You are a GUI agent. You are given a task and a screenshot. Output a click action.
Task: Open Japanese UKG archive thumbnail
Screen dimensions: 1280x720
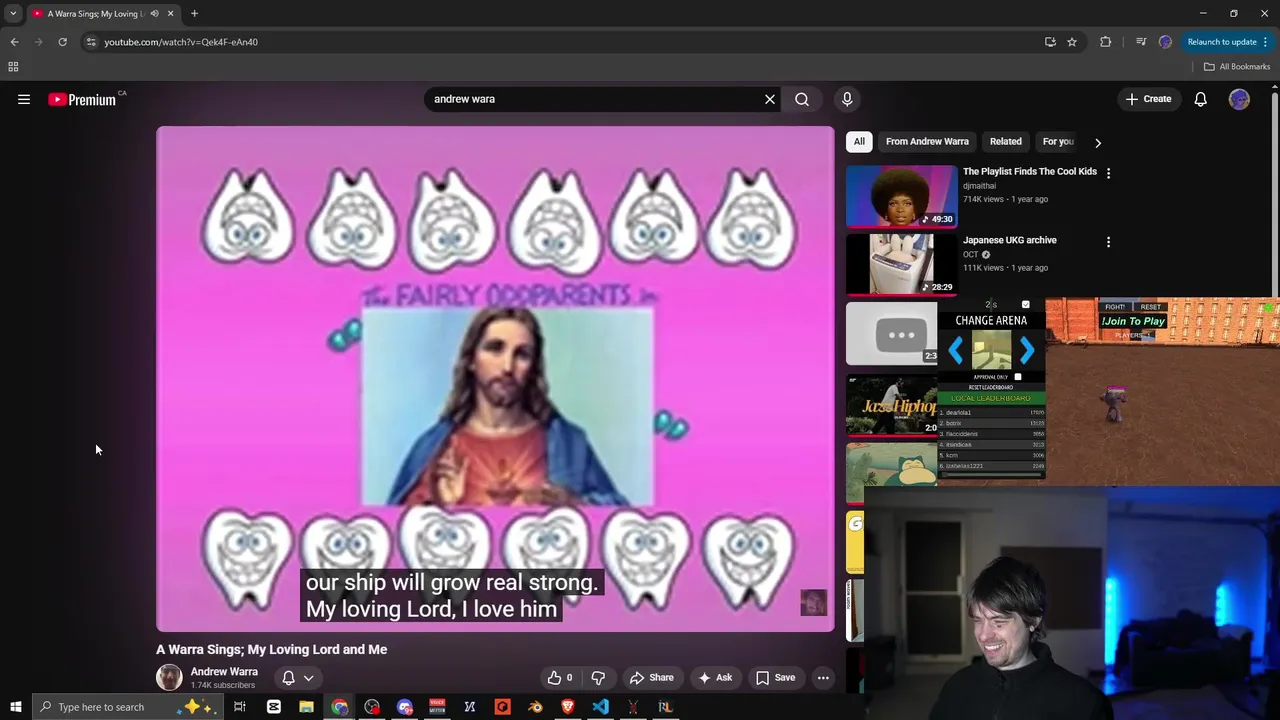pyautogui.click(x=901, y=264)
